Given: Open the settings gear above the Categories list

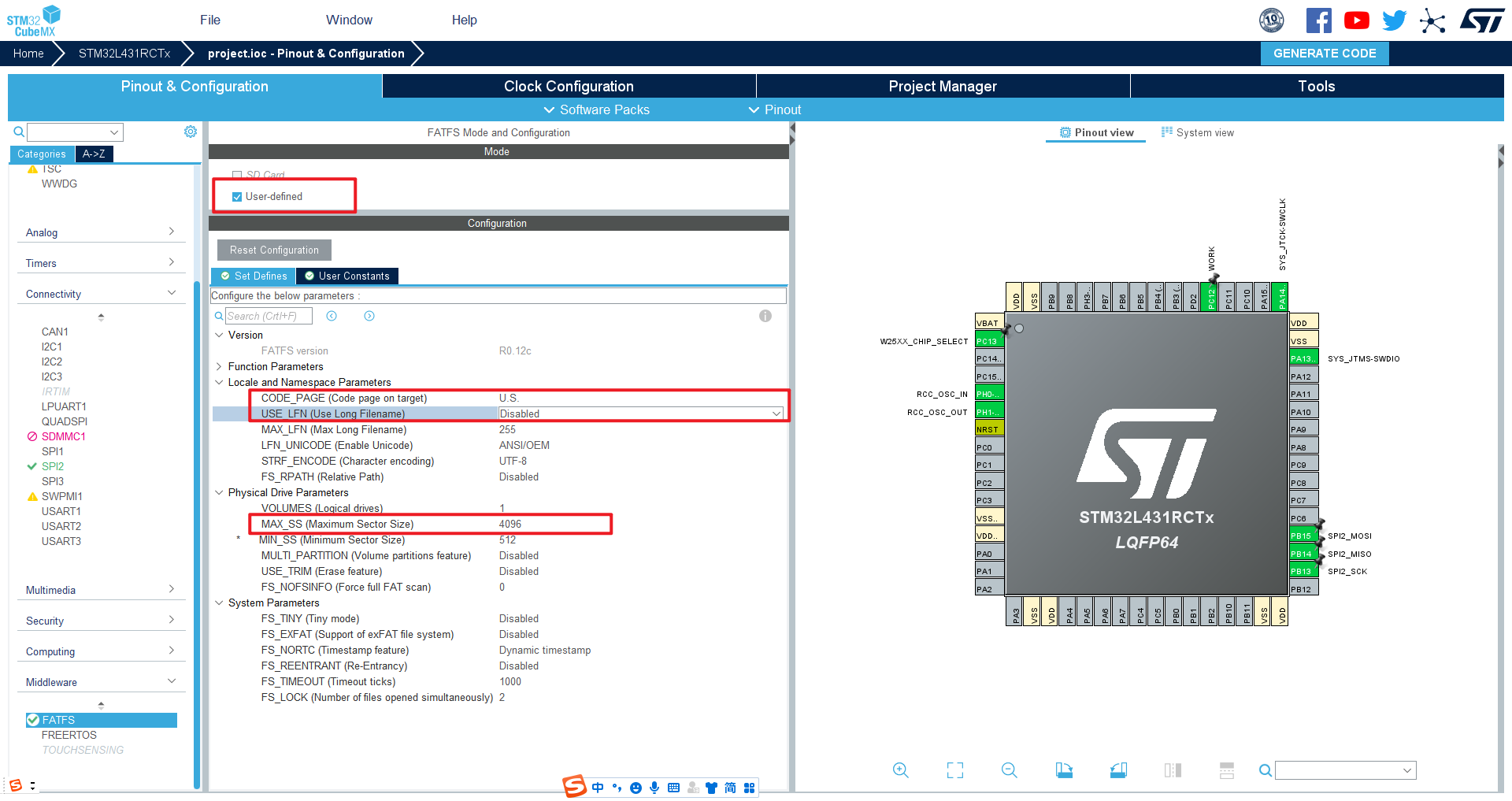Looking at the screenshot, I should [x=191, y=132].
